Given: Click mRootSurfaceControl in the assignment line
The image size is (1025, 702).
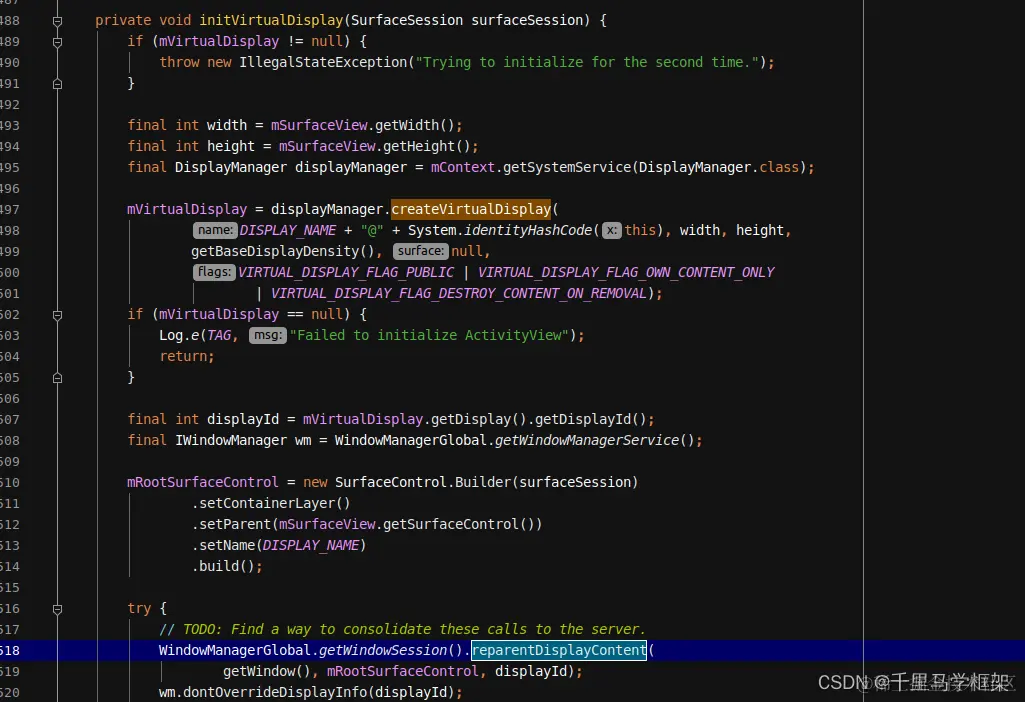Looking at the screenshot, I should coord(203,482).
